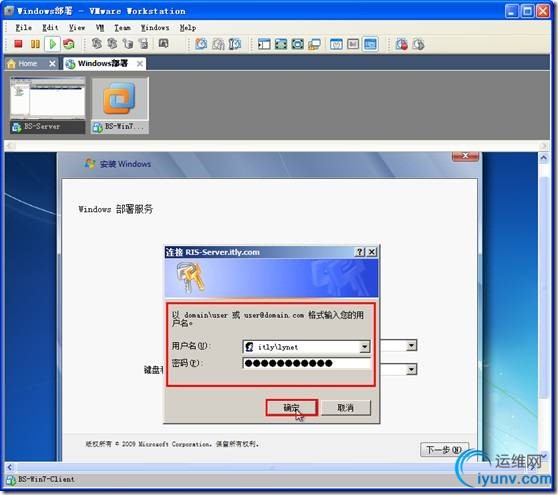Click the Home tab's house icon
558x495 pixels.
click(11, 64)
